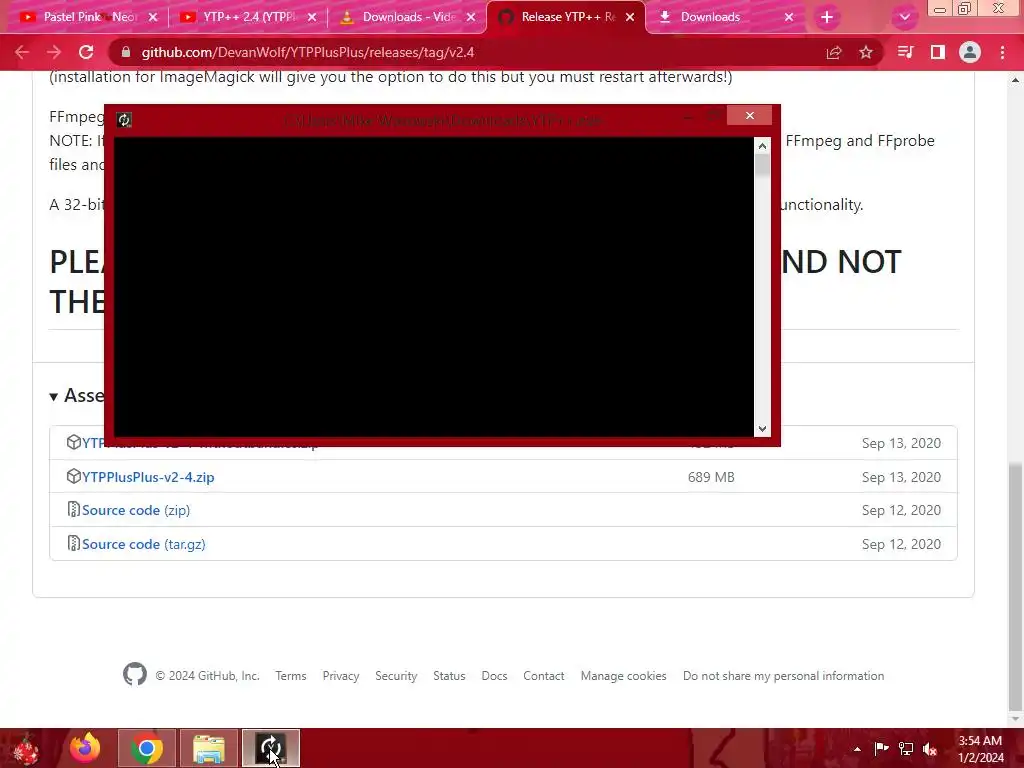Collapse the Assets section triangle

click(54, 396)
